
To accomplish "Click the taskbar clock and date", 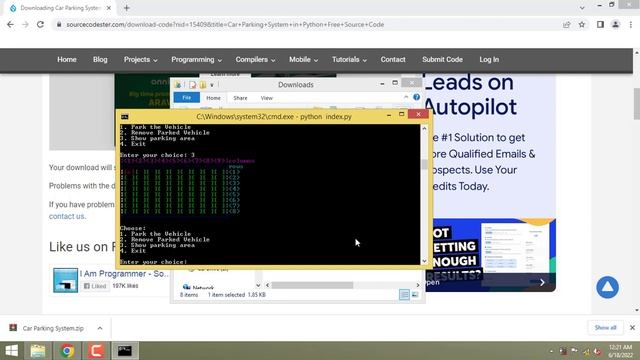I will pyautogui.click(x=620, y=351).
